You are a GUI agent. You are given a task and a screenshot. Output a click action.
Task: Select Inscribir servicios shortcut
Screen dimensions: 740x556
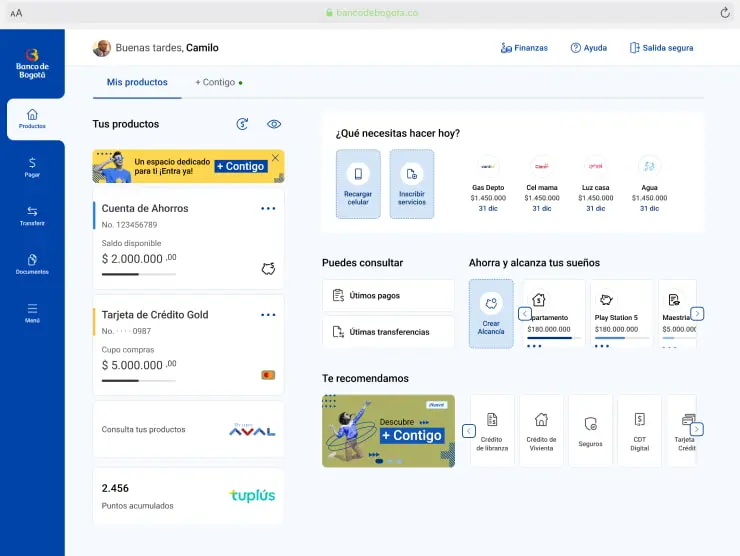(411, 184)
